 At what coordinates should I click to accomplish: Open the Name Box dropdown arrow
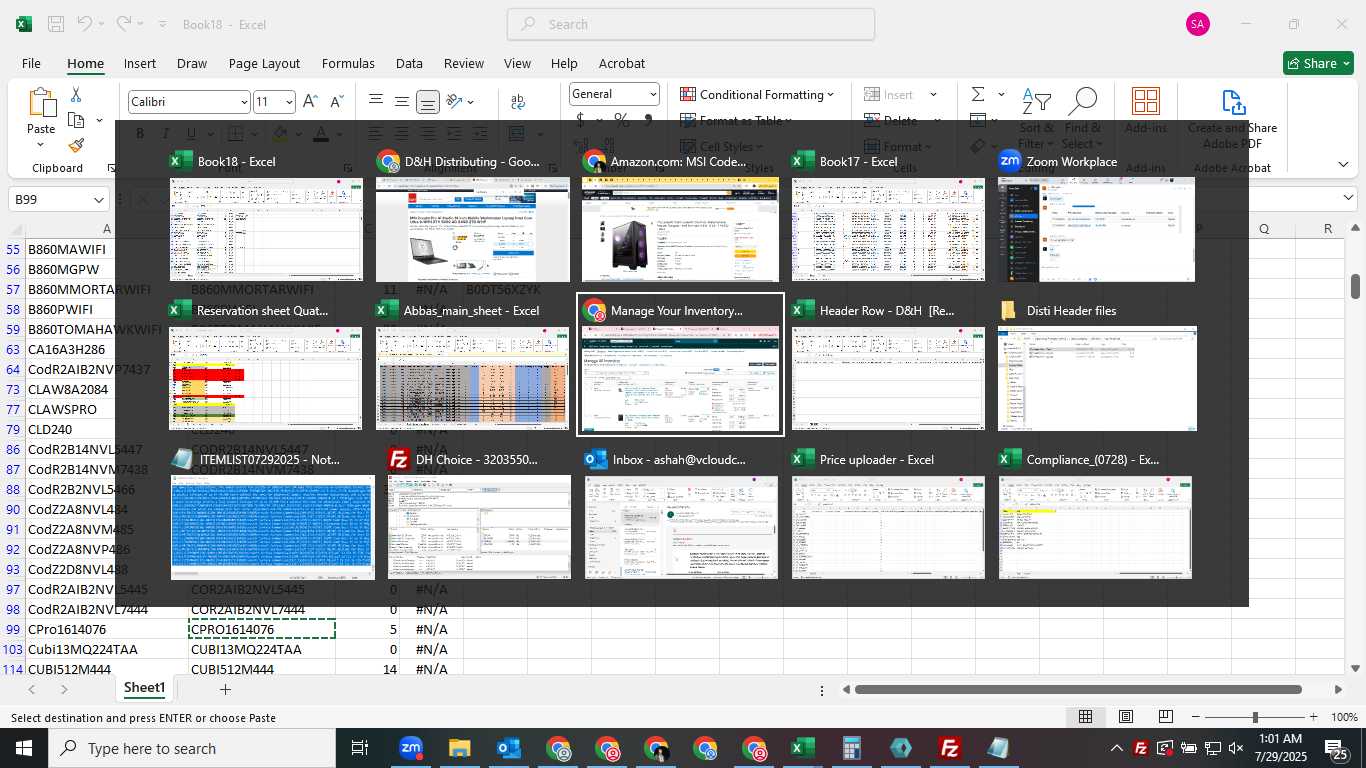click(99, 200)
